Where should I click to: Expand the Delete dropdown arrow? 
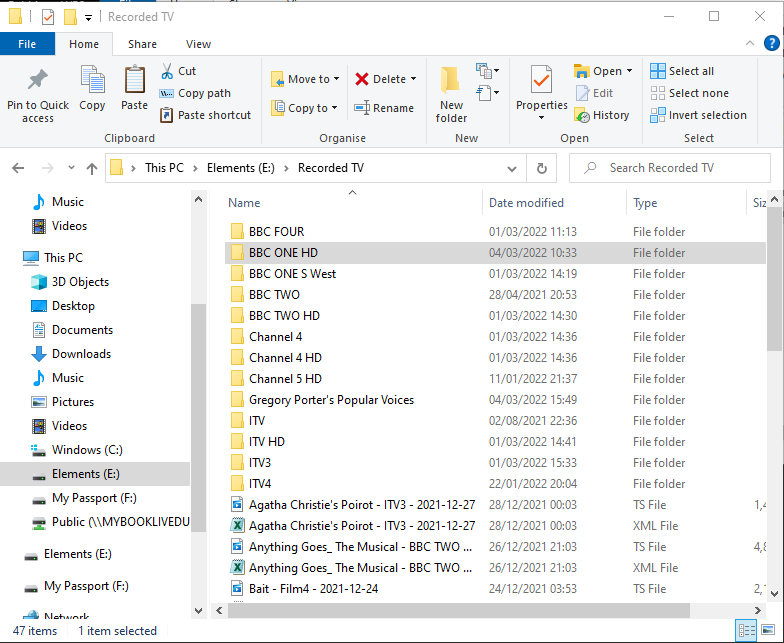[x=413, y=79]
